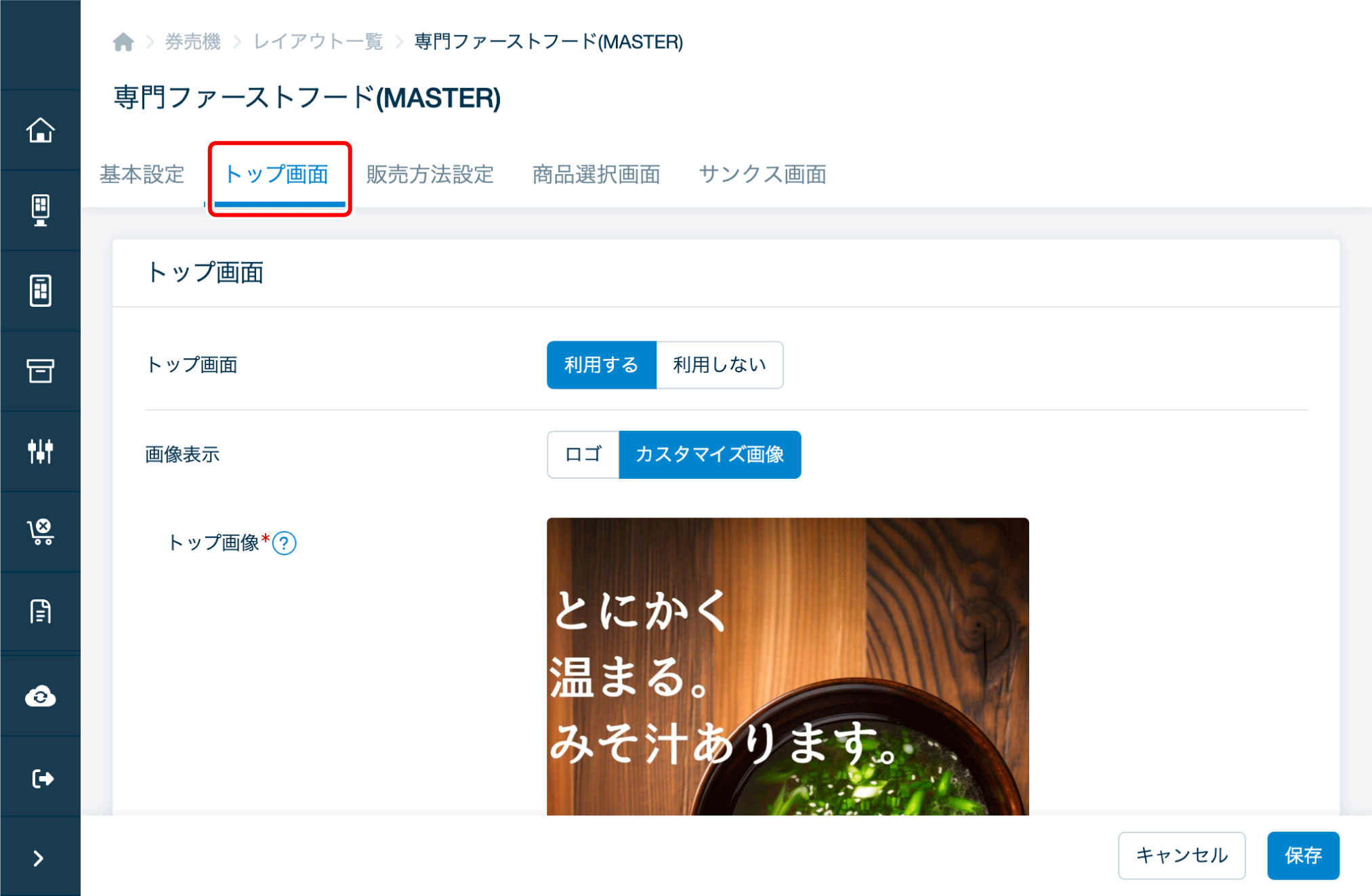Click the logout icon in sidebar
Screen dimensions: 1372x896
point(42,778)
